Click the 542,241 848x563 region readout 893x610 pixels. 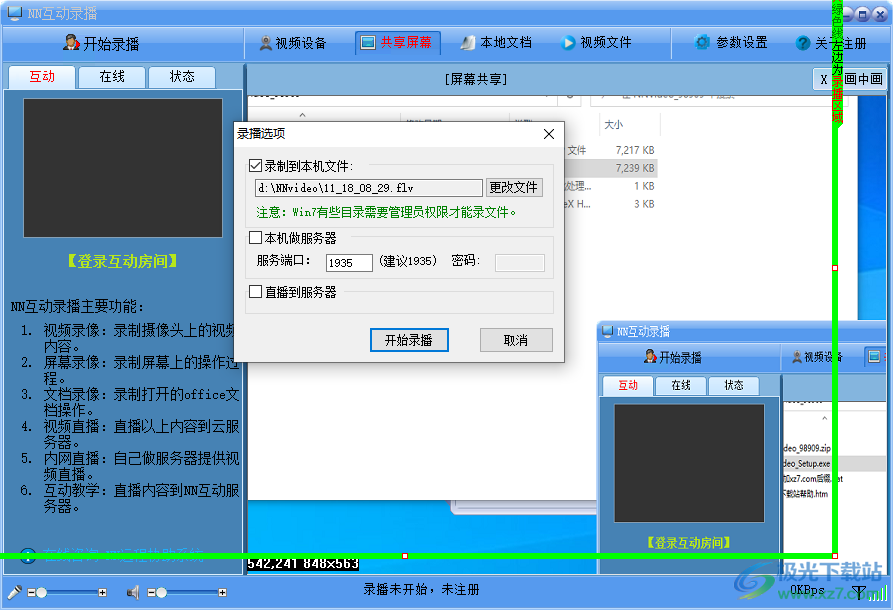coord(303,564)
